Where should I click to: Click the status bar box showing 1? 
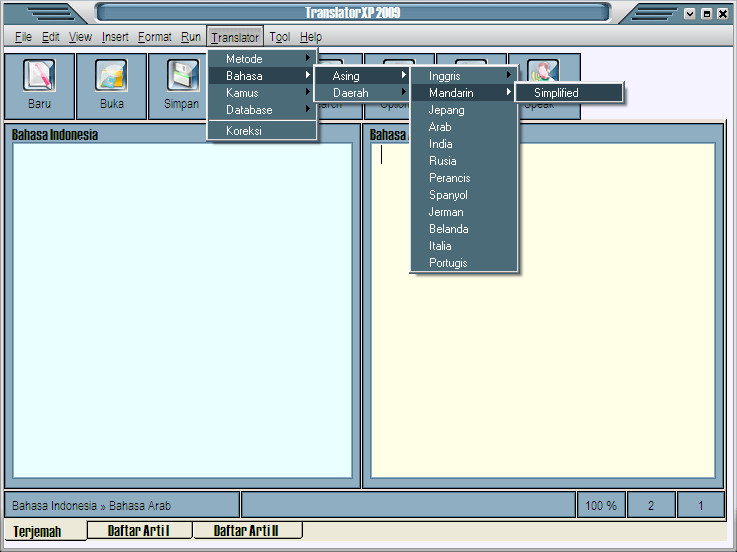coord(701,505)
